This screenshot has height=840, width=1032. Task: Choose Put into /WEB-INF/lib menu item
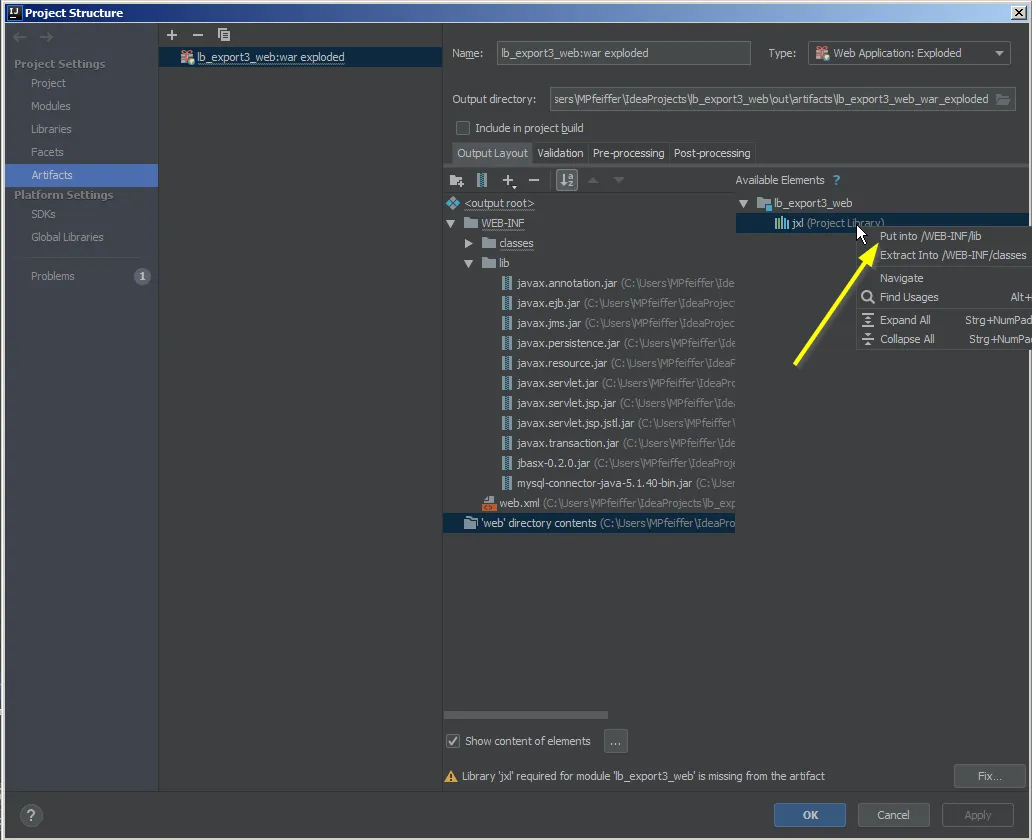(x=944, y=236)
